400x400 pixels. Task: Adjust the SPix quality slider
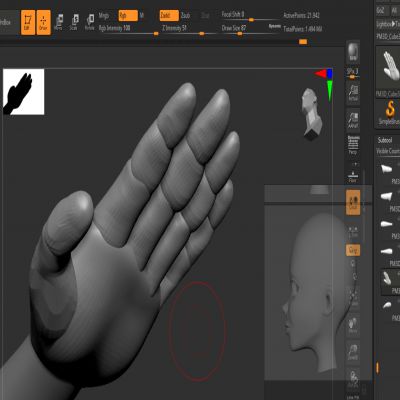pyautogui.click(x=352, y=74)
